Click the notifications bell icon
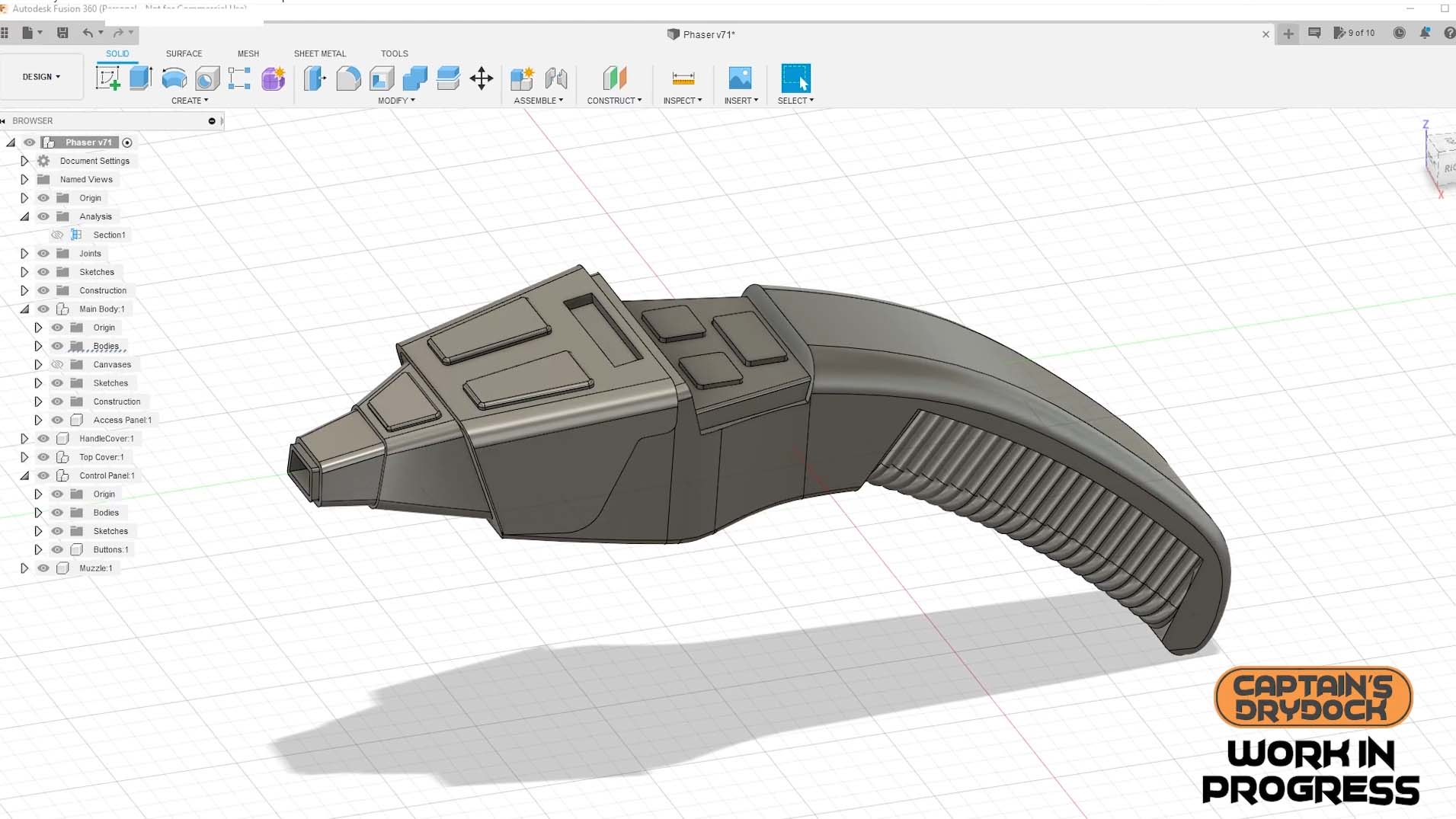 coord(1425,33)
